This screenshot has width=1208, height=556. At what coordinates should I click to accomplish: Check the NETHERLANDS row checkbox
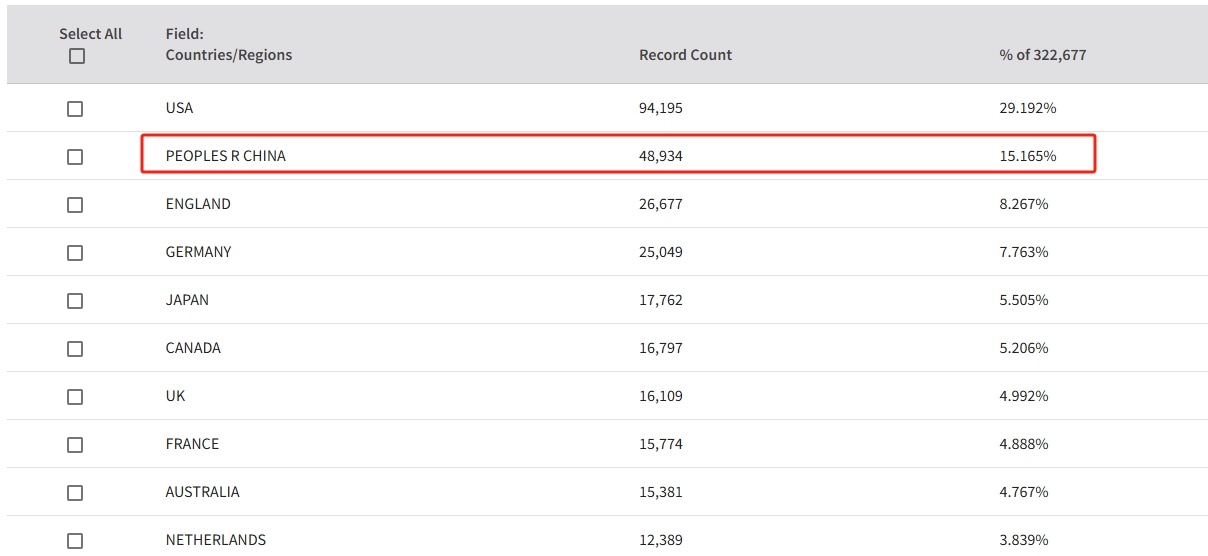tap(75, 541)
